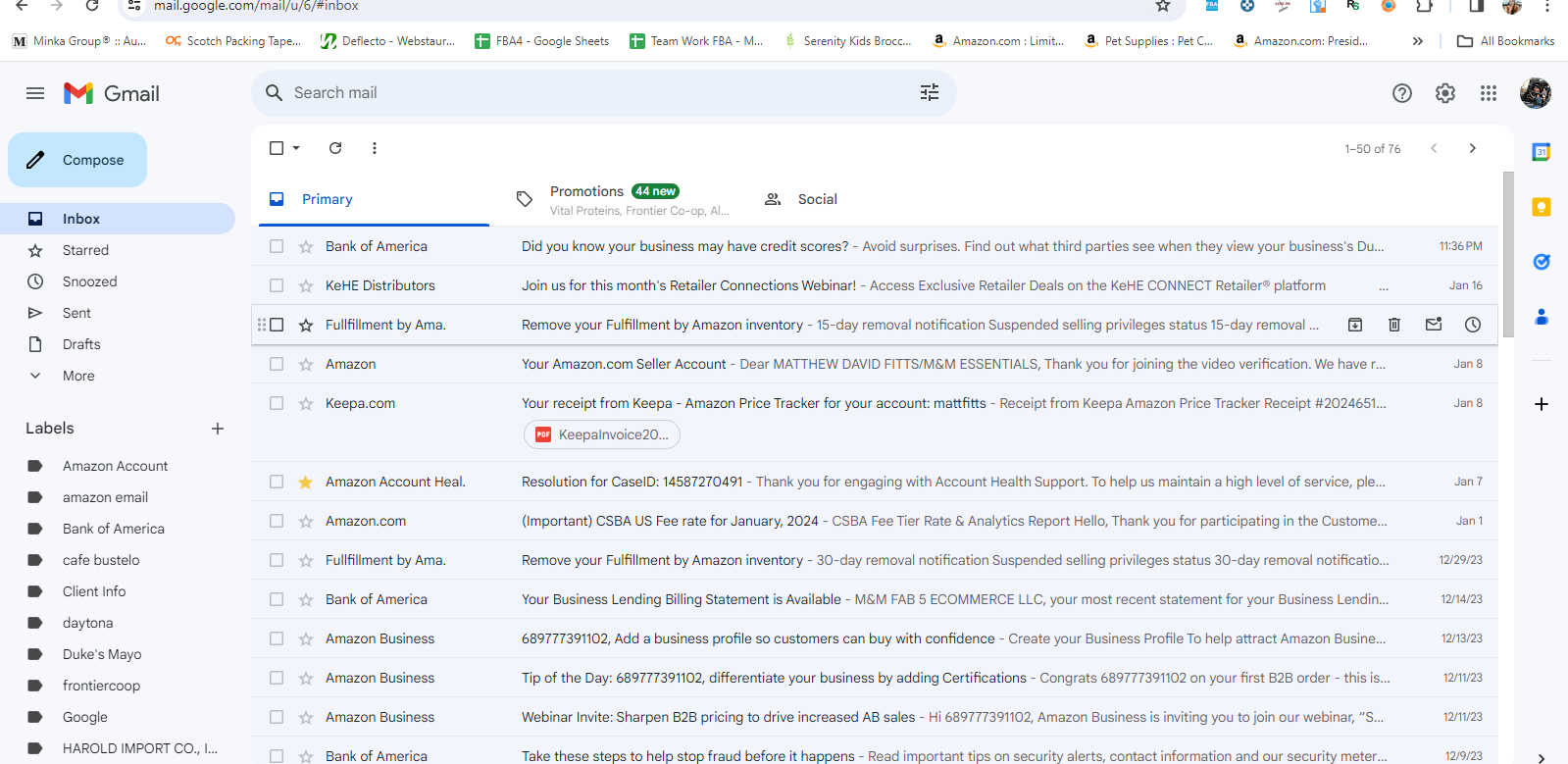Open the Settings gear
The width and height of the screenshot is (1568, 764).
1445,93
